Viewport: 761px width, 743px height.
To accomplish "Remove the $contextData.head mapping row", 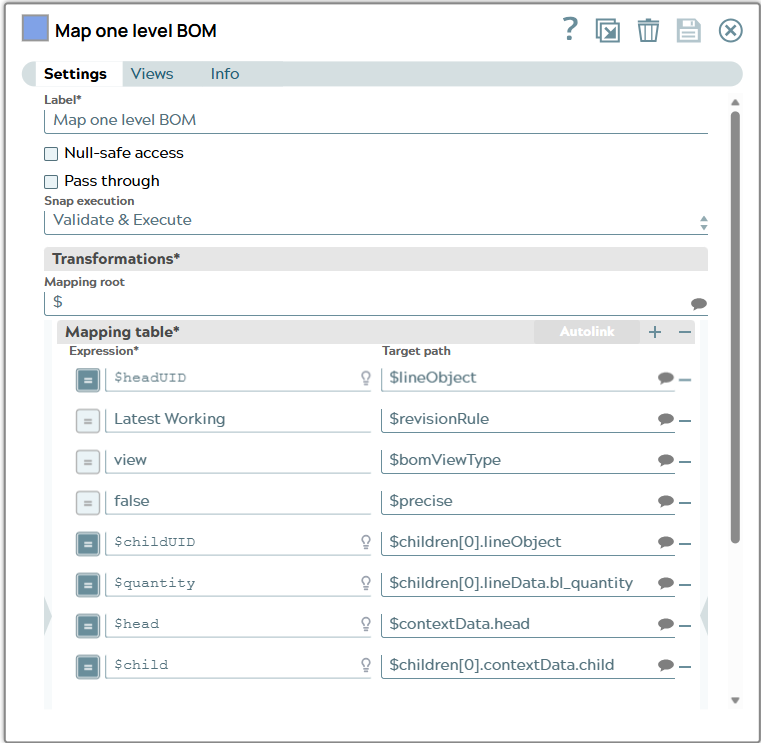I will click(x=685, y=626).
